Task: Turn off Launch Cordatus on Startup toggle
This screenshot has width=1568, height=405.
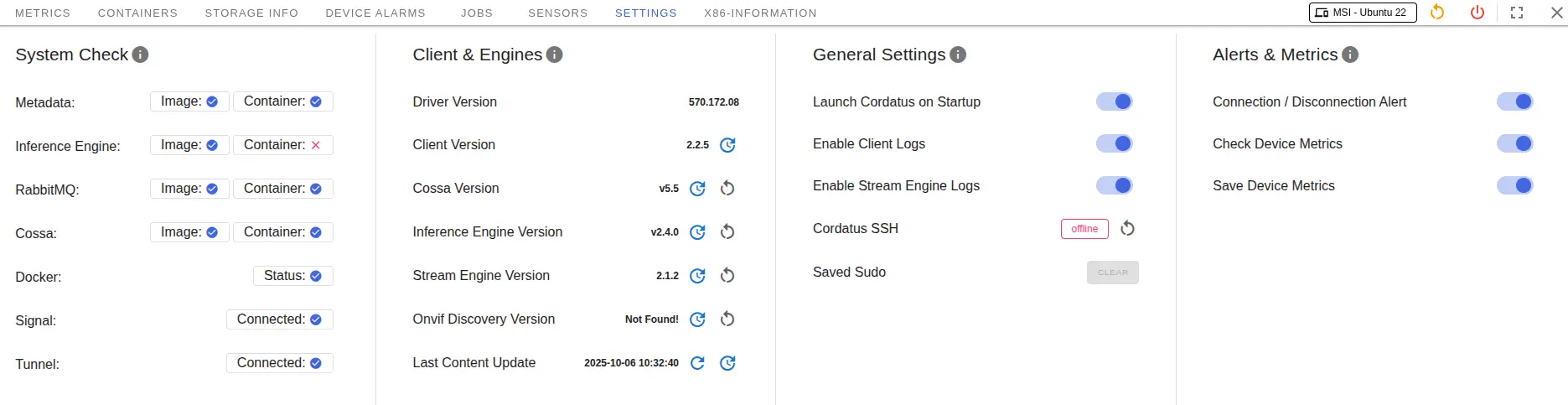Action: point(1115,101)
